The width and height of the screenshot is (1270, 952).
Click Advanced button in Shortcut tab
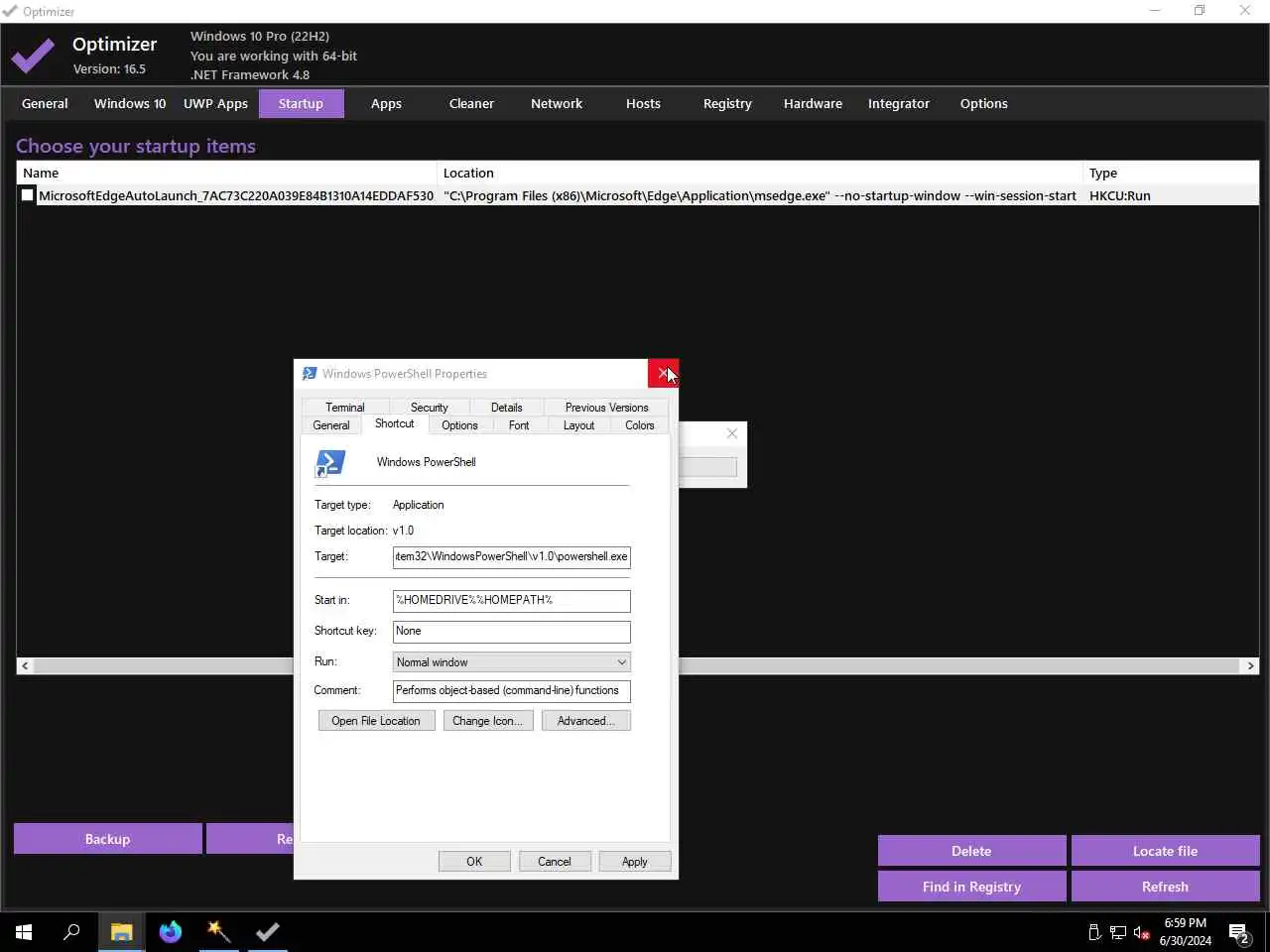[x=586, y=721]
